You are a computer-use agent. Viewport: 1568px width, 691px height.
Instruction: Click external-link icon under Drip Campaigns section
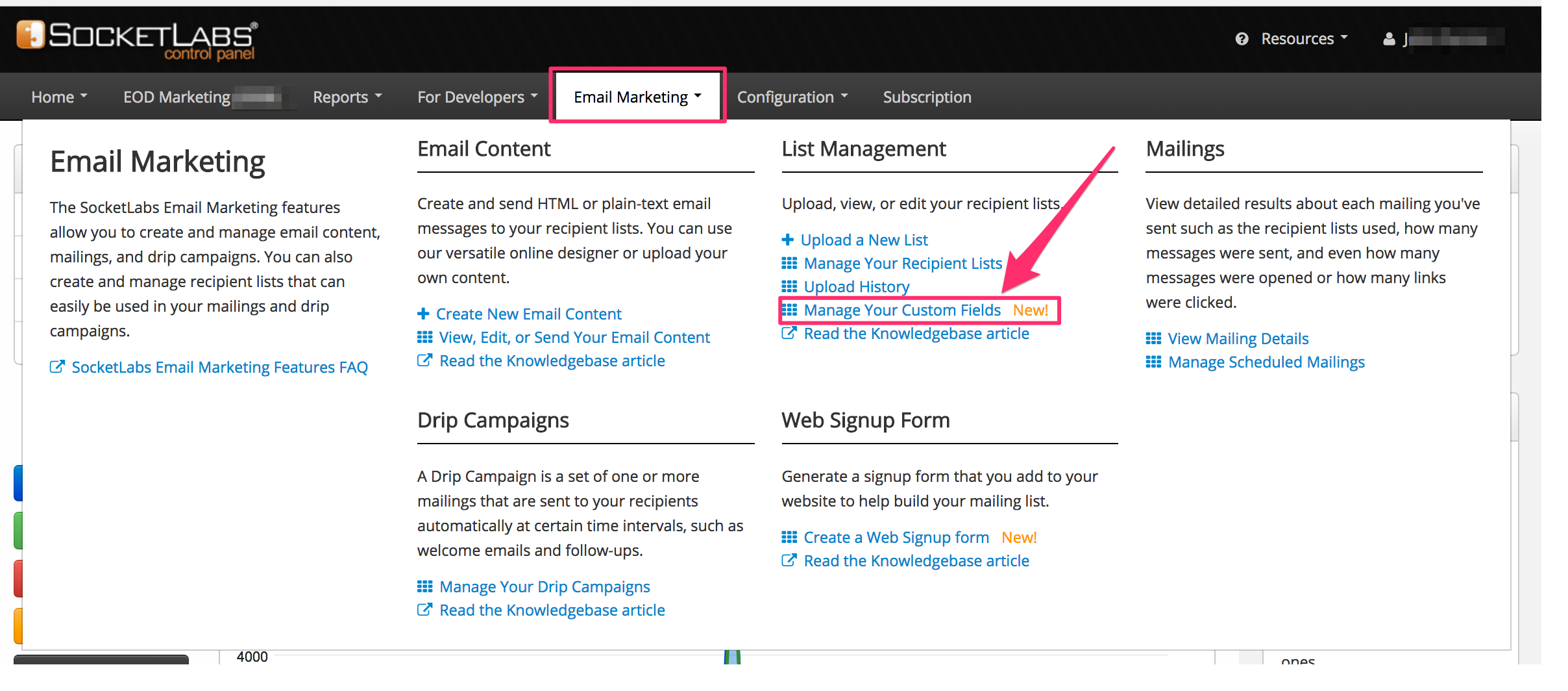(x=424, y=610)
